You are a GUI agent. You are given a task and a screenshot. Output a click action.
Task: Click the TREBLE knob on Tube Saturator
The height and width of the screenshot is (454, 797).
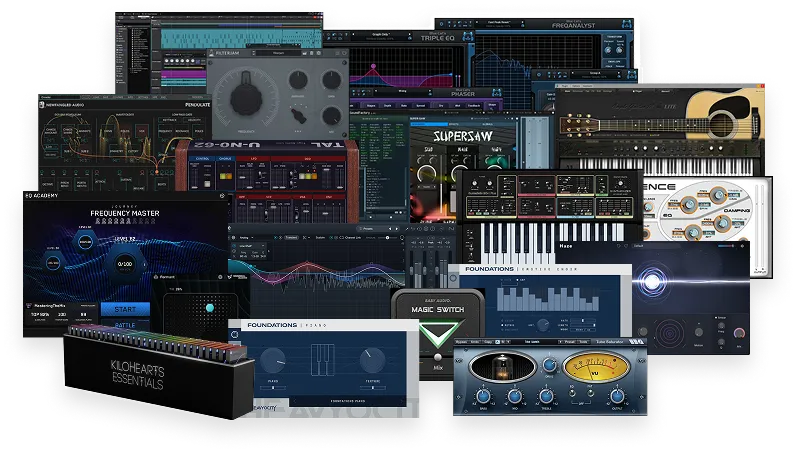click(546, 396)
